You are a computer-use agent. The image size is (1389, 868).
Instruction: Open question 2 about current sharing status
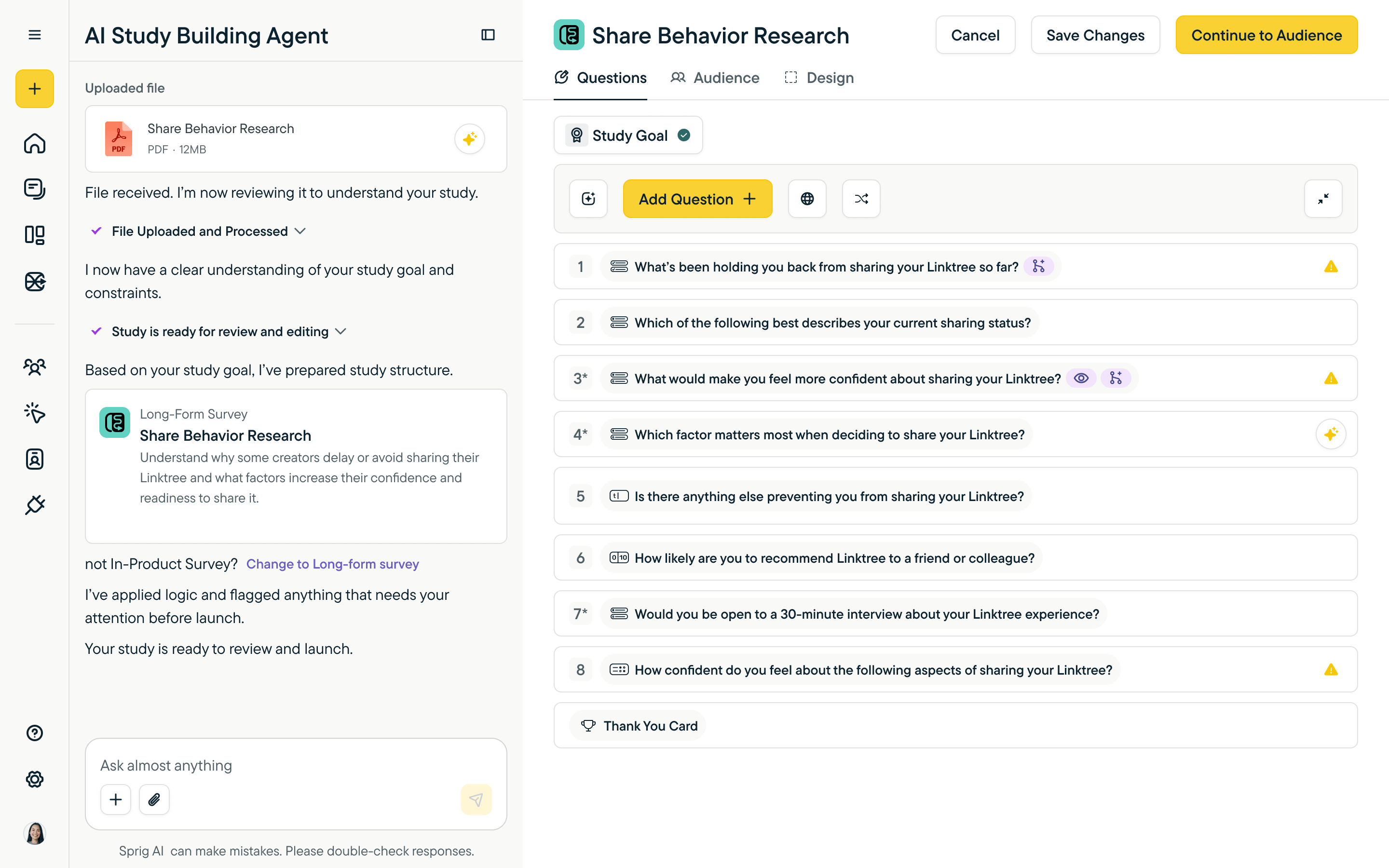point(955,322)
